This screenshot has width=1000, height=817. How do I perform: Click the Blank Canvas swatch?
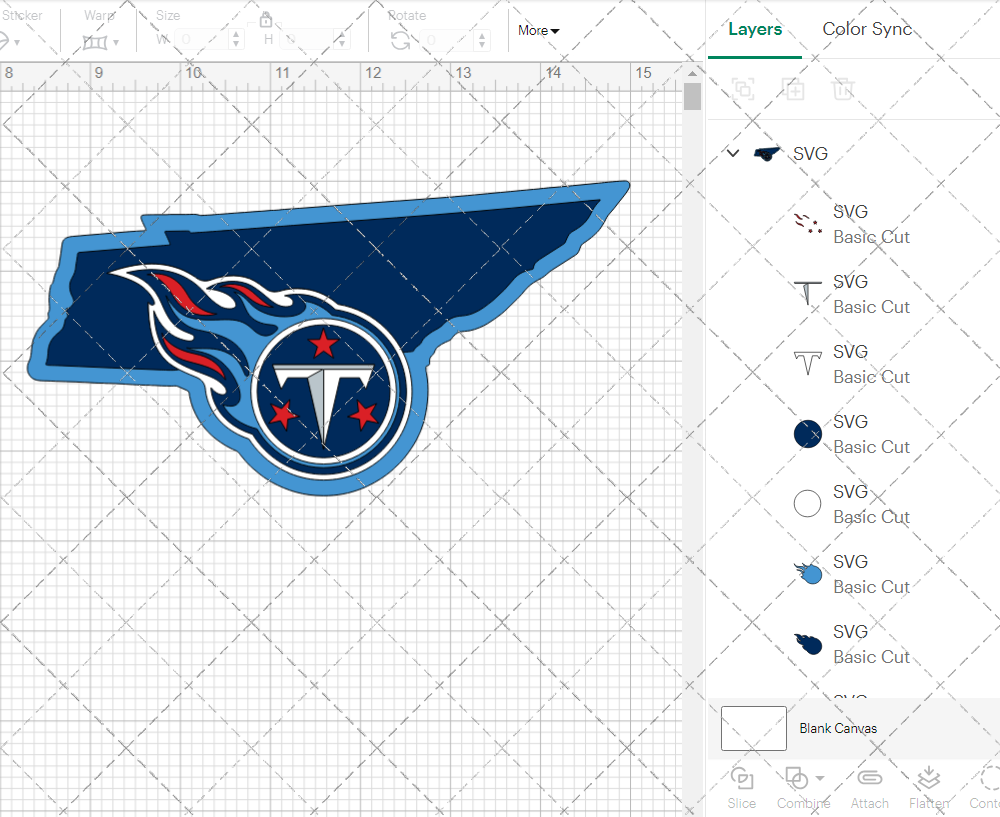point(753,728)
